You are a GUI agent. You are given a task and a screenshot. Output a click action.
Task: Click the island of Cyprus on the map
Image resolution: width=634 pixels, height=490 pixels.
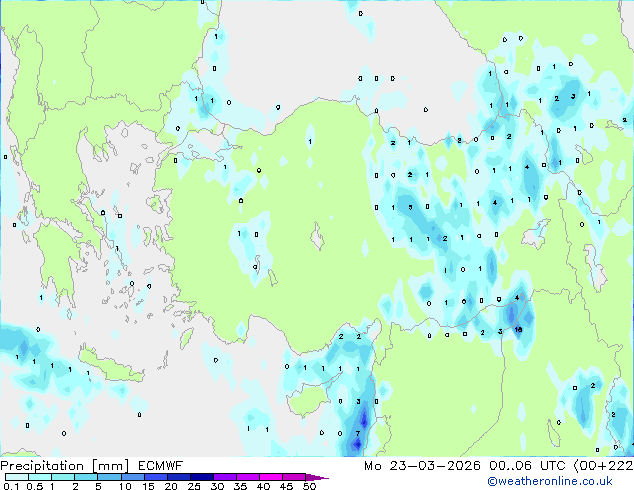click(309, 398)
